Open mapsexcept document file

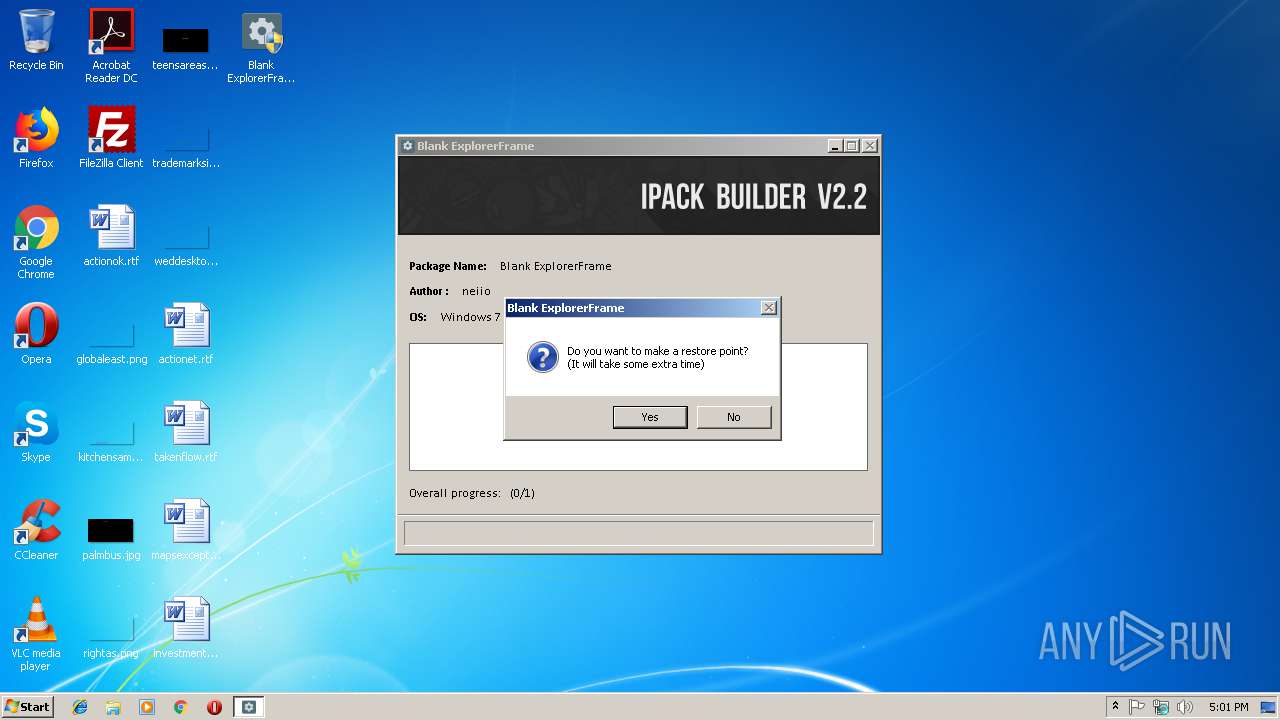186,530
